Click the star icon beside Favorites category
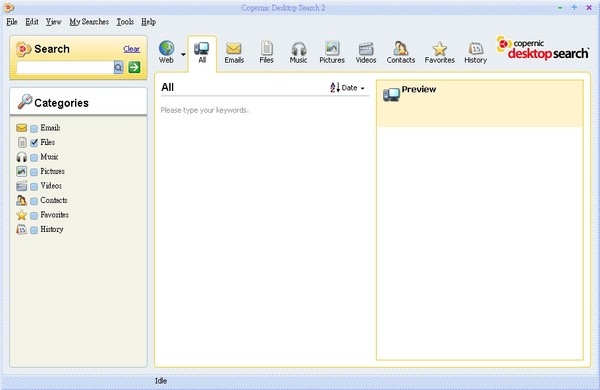 tap(22, 215)
